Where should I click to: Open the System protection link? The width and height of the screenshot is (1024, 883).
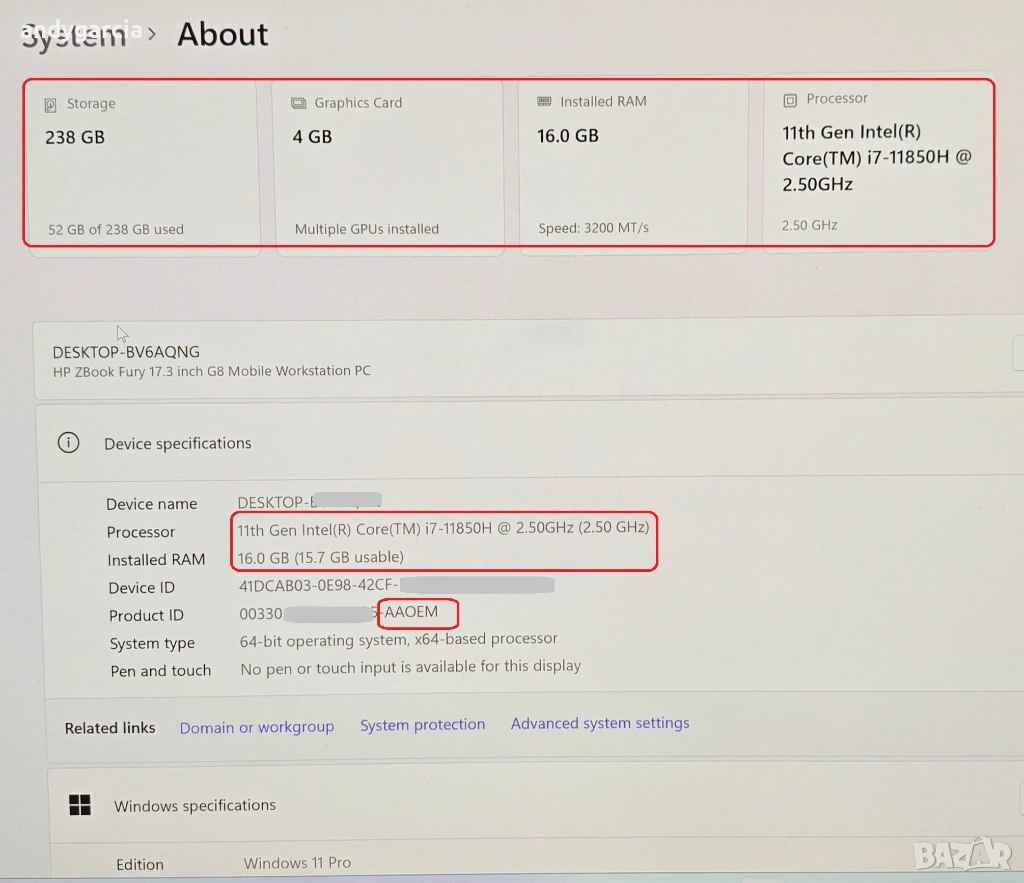pos(422,725)
